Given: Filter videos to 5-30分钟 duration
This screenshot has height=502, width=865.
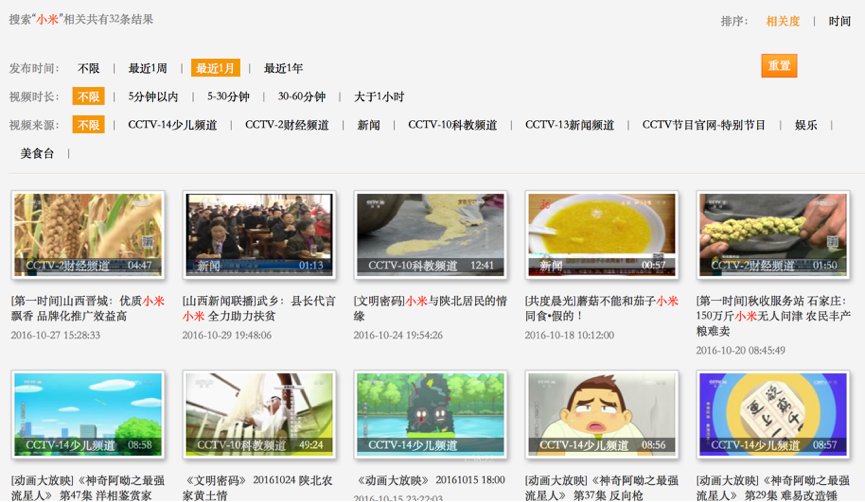Looking at the screenshot, I should pos(228,97).
